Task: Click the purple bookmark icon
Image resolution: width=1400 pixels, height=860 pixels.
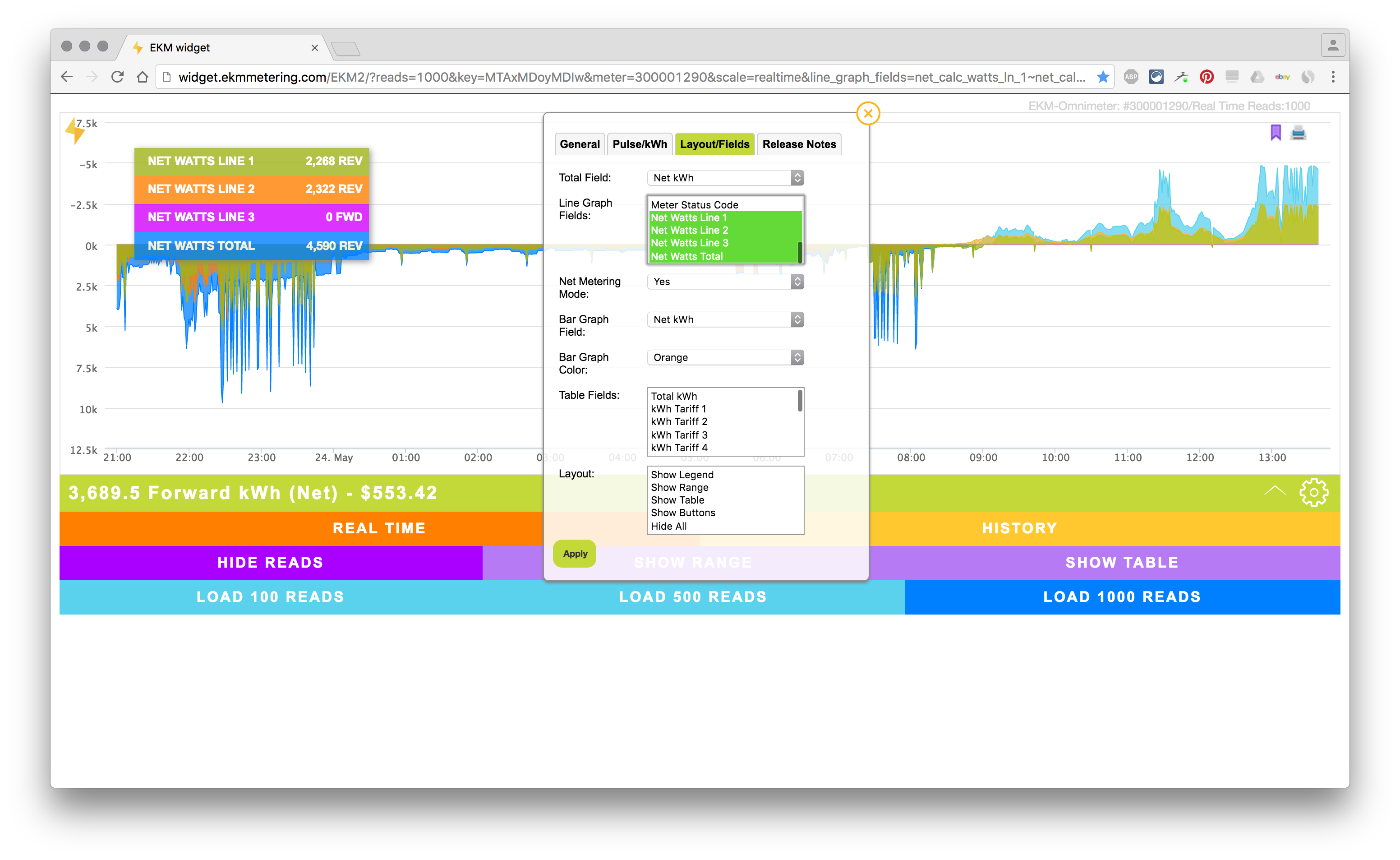Action: point(1276,133)
